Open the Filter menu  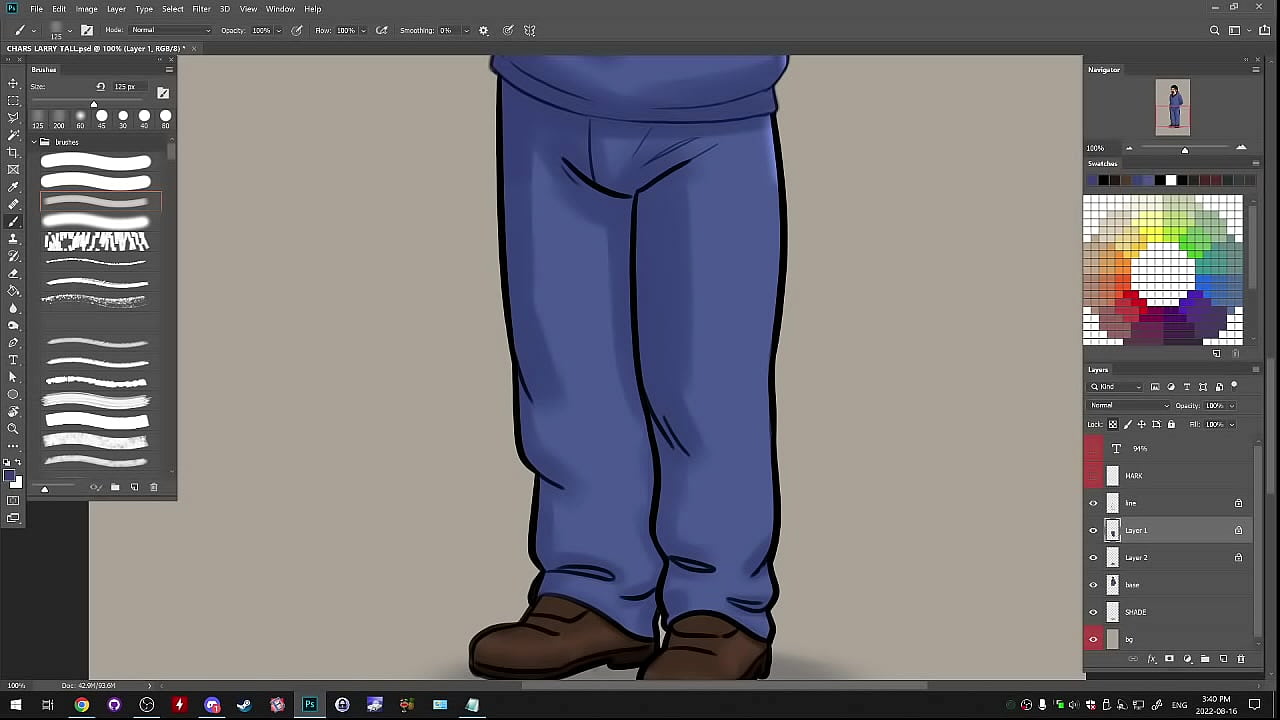pyautogui.click(x=201, y=9)
